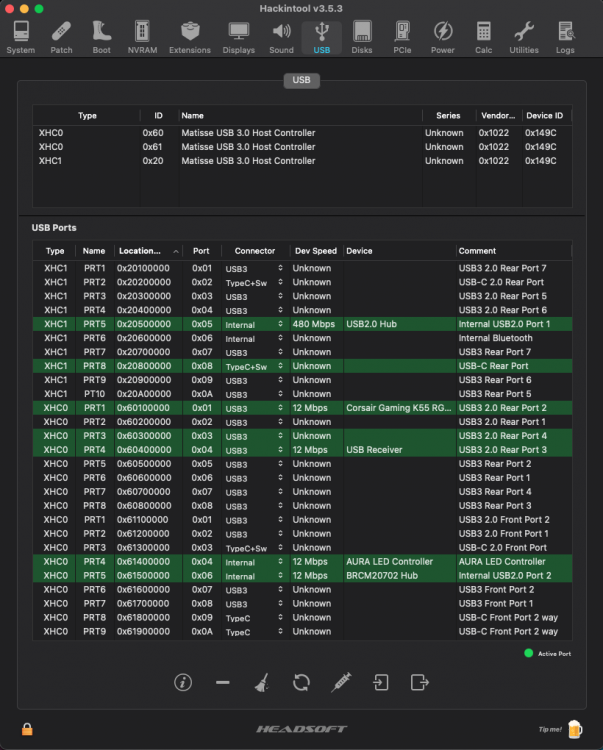Click the minus remove port icon
Image resolution: width=603 pixels, height=750 pixels.
click(x=222, y=683)
